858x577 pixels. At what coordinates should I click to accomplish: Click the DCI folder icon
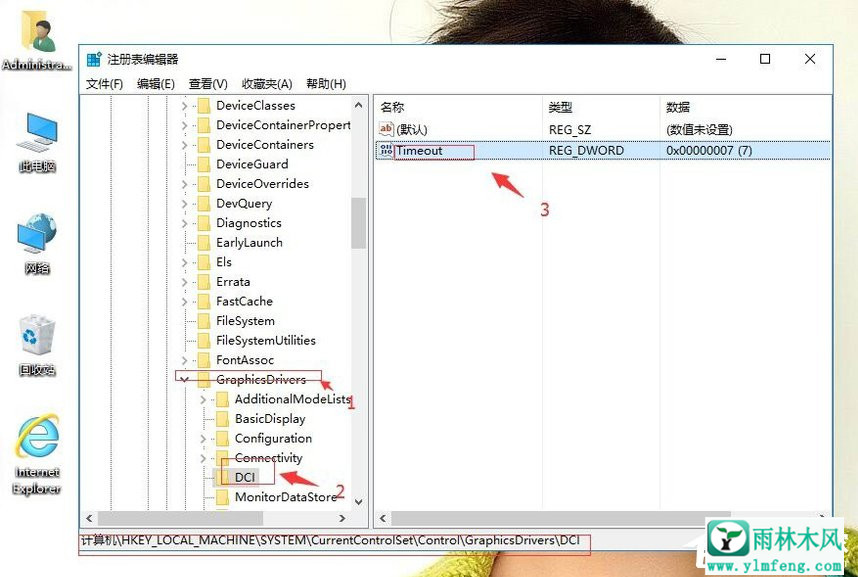(222, 477)
